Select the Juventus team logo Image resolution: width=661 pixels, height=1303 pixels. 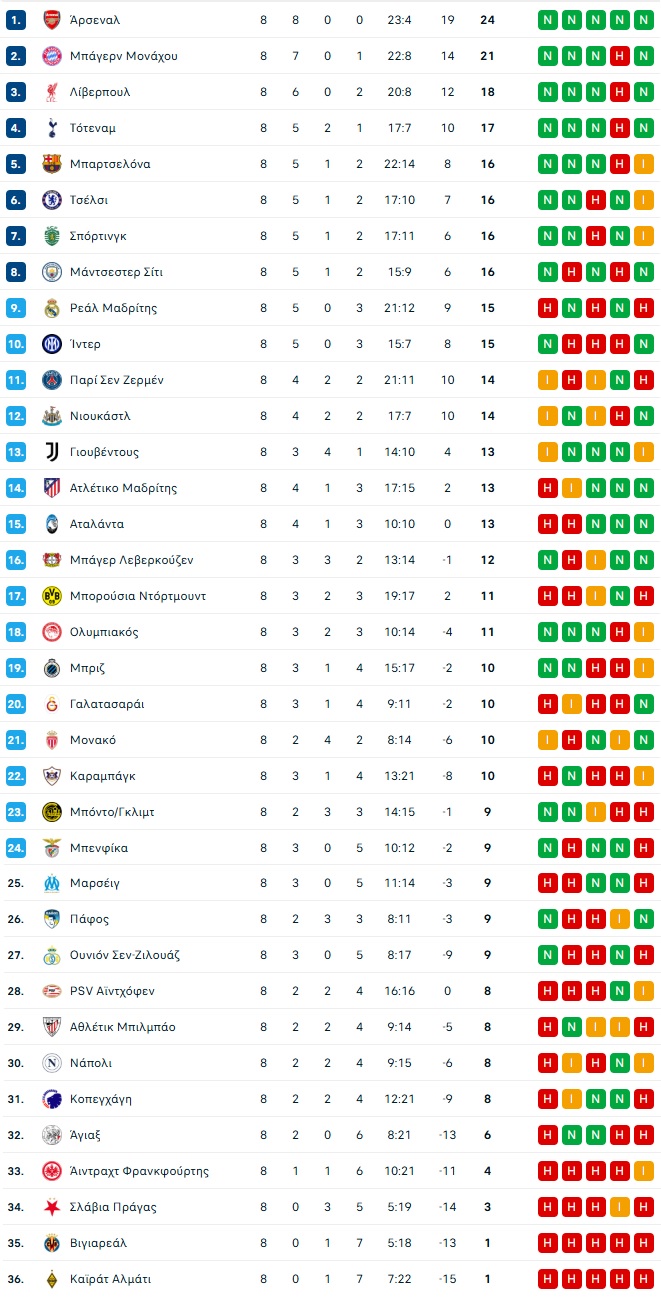coord(51,452)
